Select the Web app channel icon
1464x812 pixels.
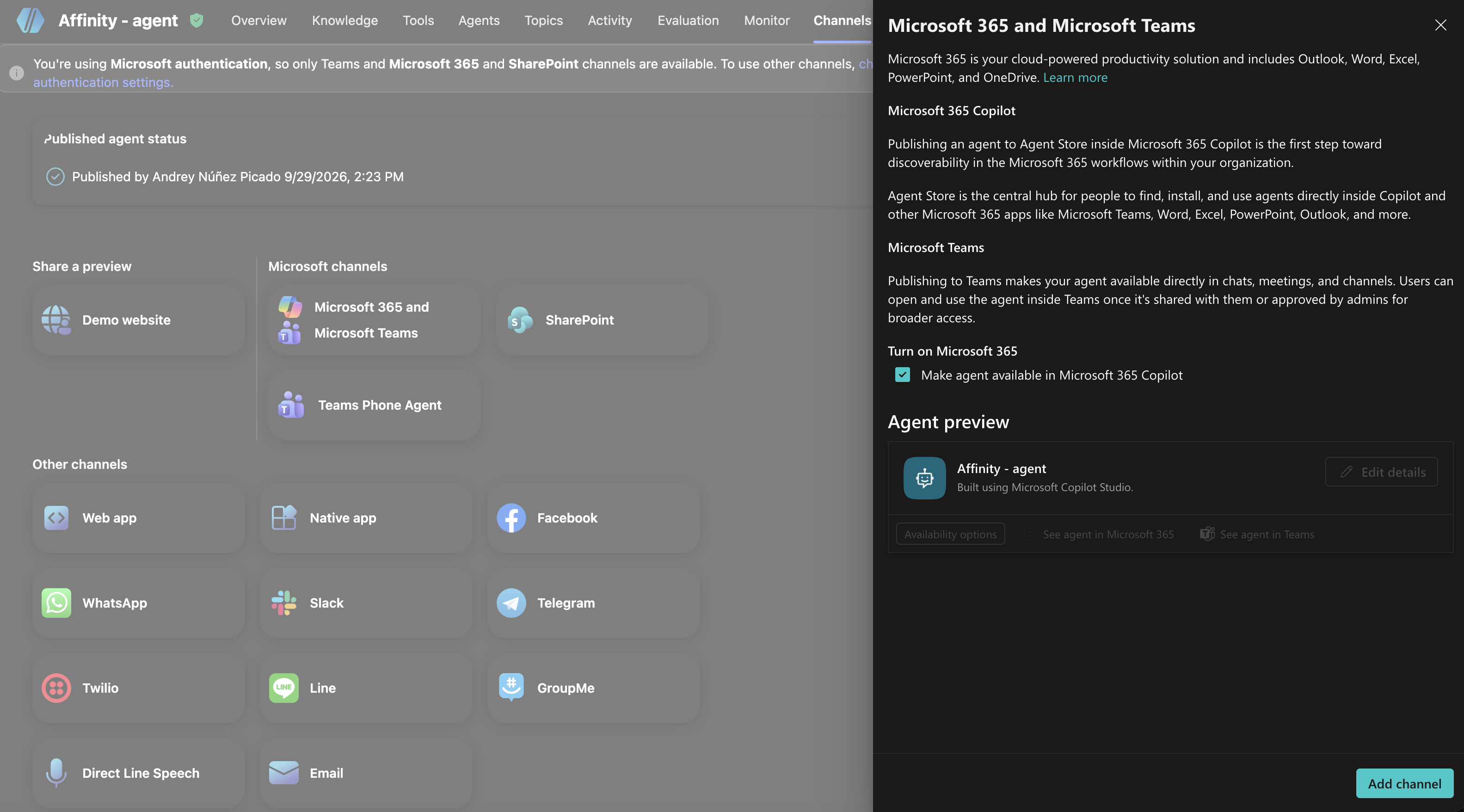click(56, 517)
